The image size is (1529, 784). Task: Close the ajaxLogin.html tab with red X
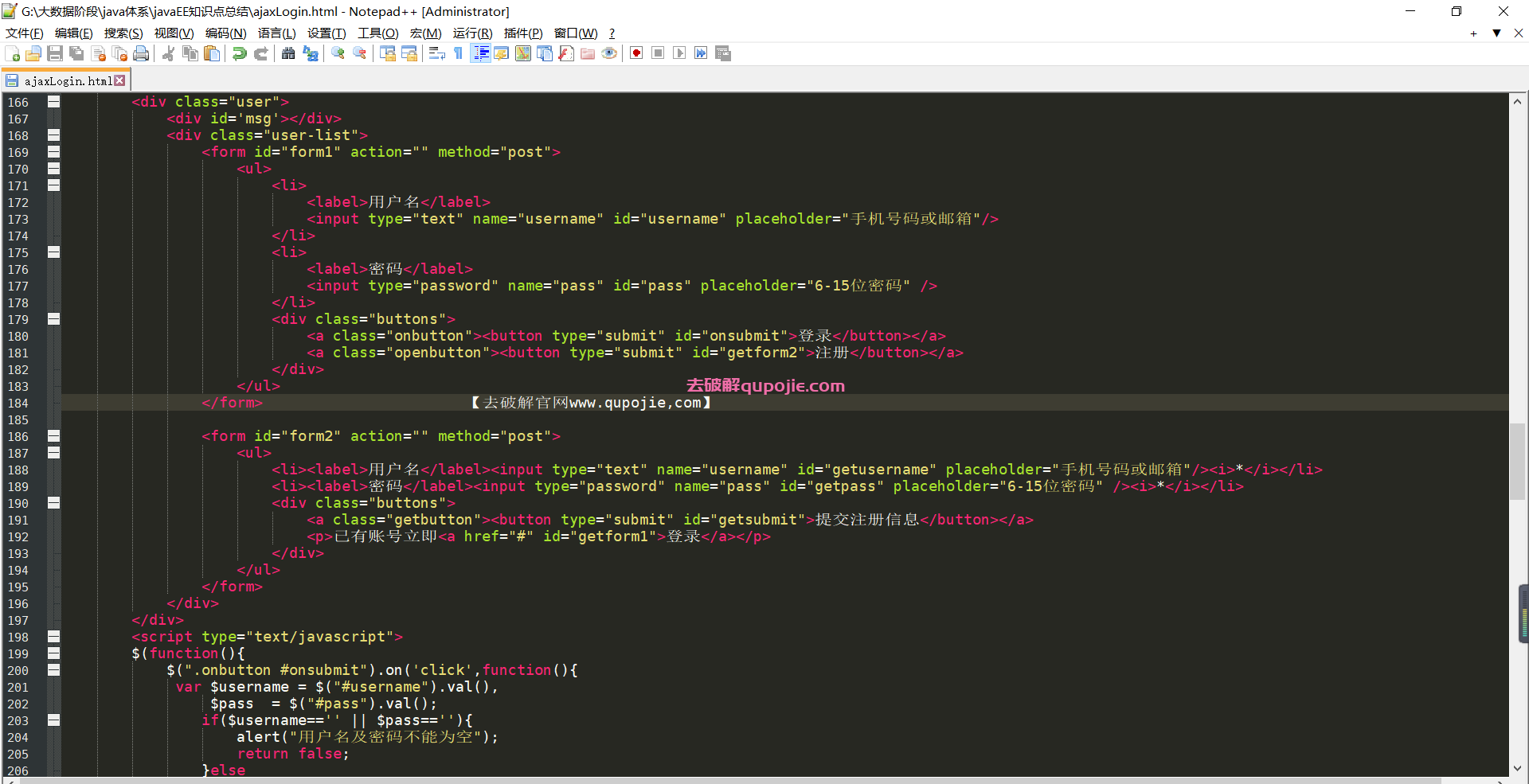click(x=120, y=80)
